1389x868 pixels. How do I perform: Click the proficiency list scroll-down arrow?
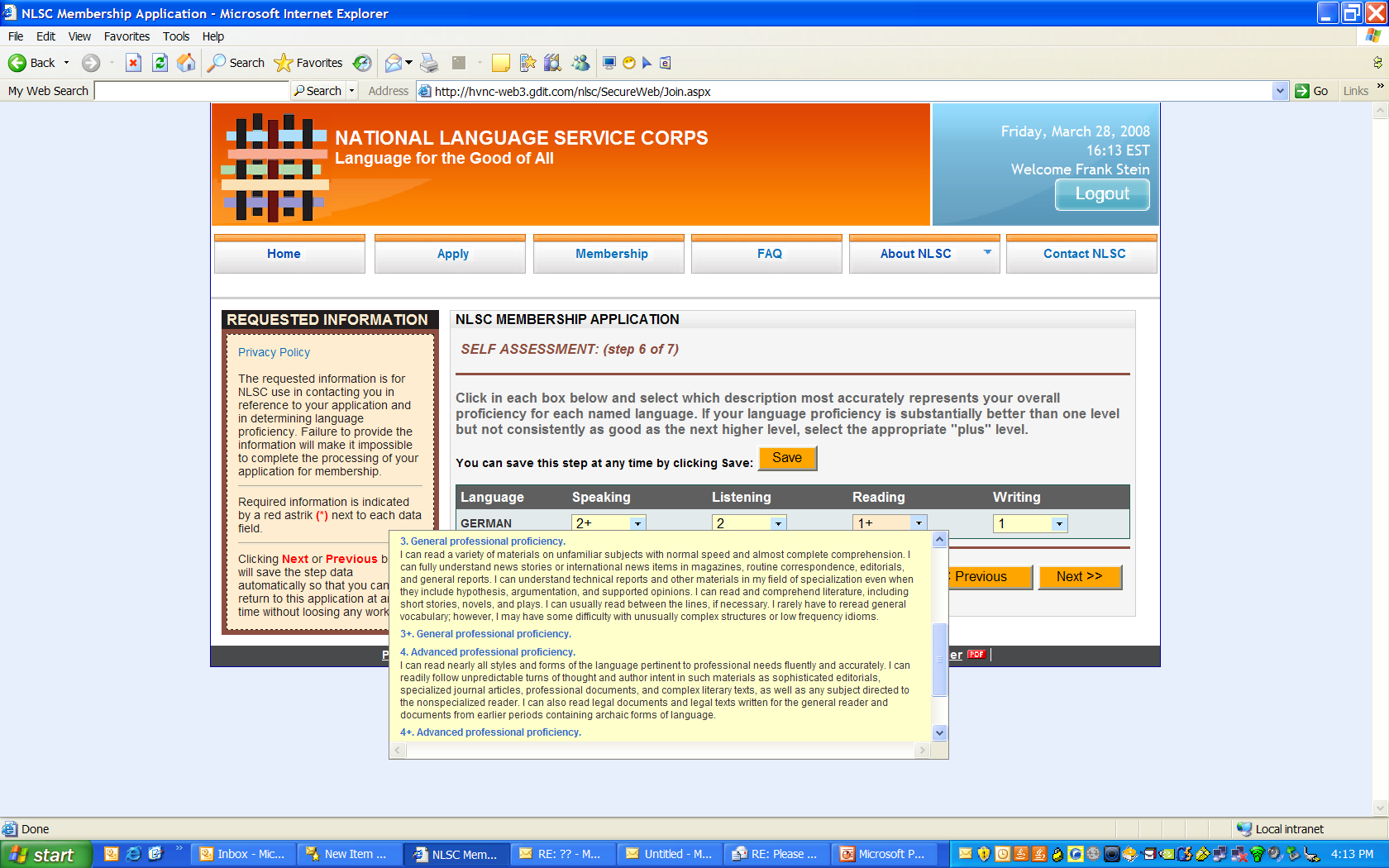click(939, 732)
